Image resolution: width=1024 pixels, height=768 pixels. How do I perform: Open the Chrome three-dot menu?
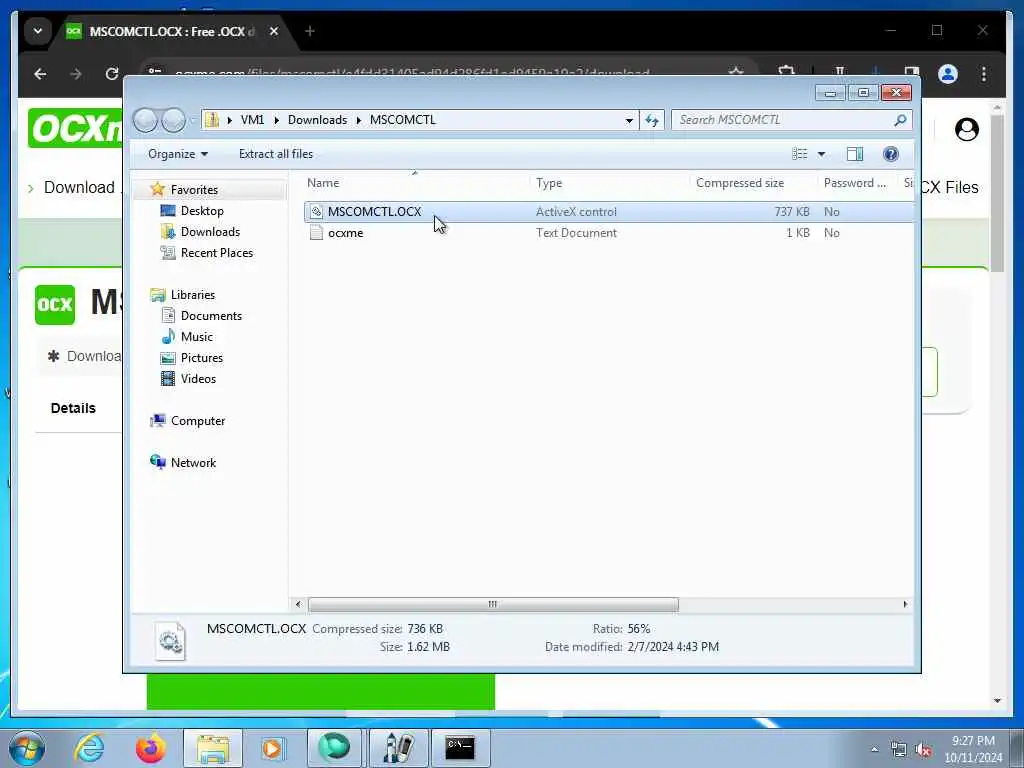(984, 74)
